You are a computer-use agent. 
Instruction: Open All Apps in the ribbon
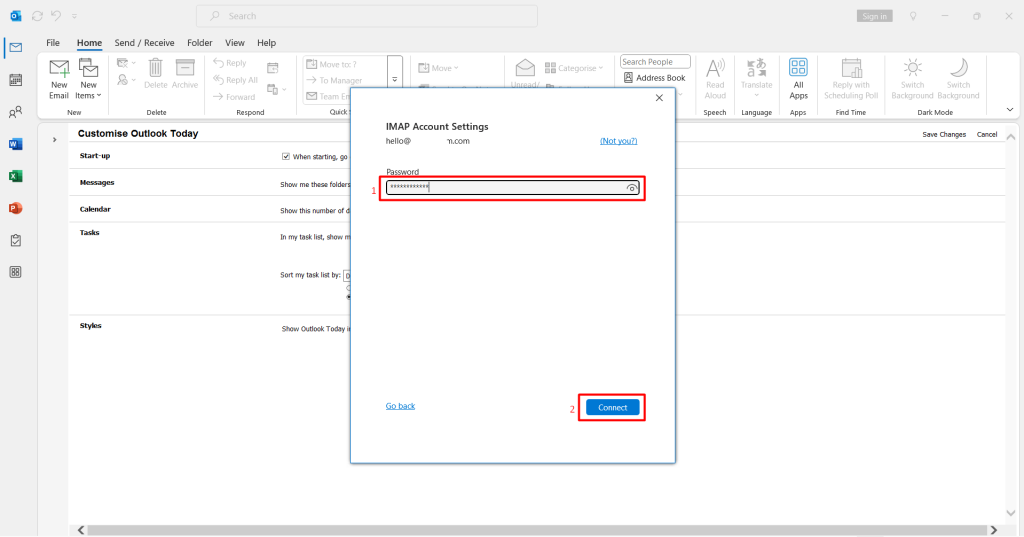tap(798, 79)
